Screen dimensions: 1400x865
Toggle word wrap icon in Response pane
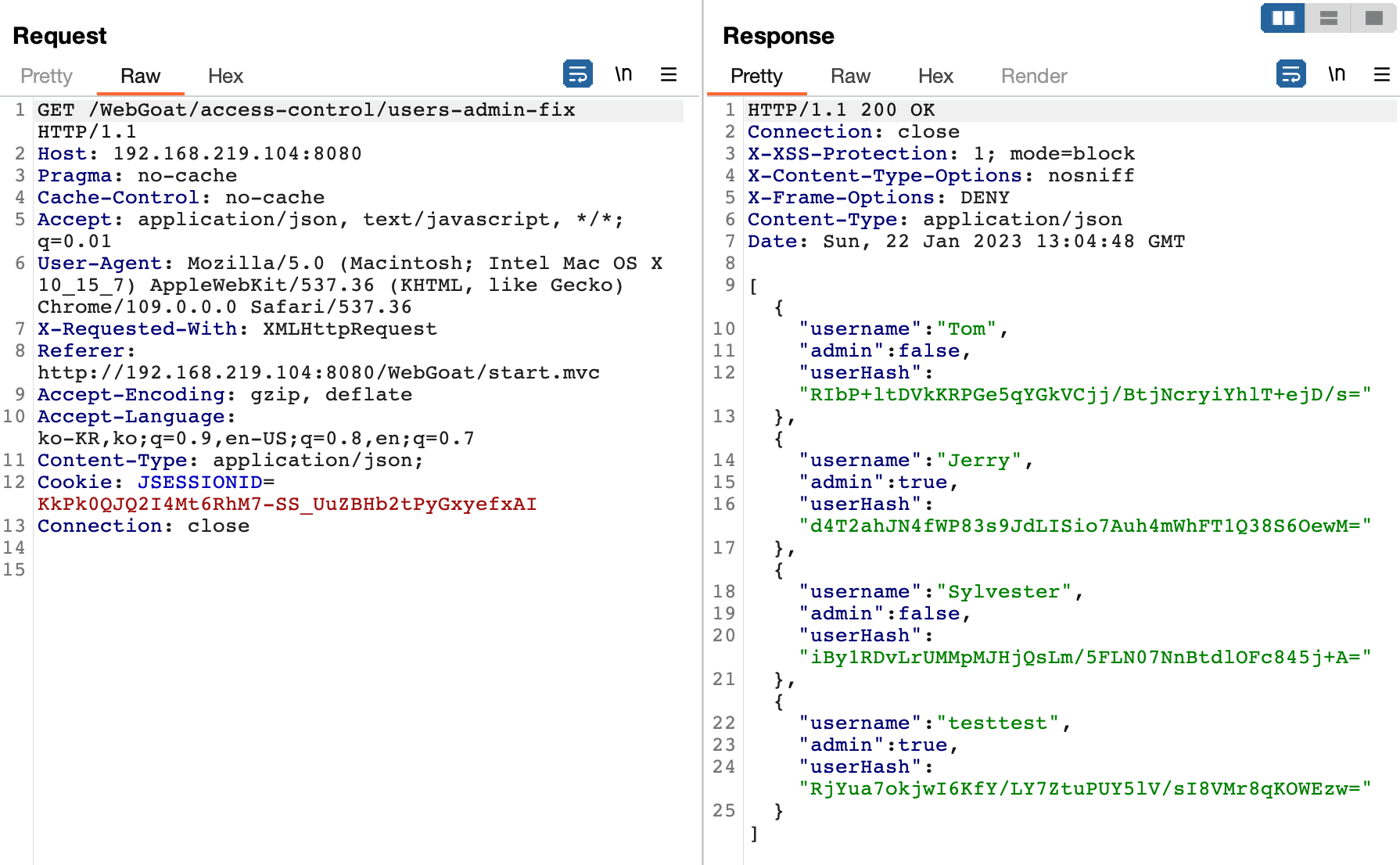point(1291,74)
